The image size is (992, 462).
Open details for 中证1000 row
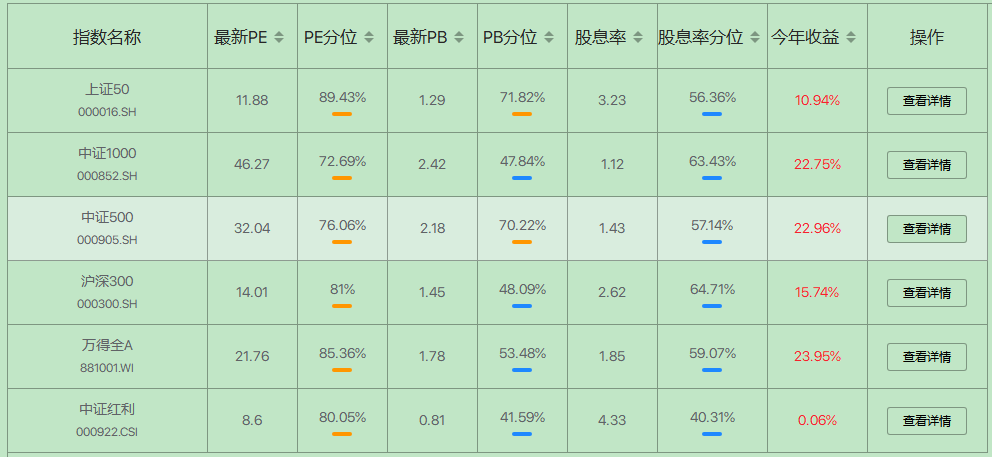pyautogui.click(x=926, y=165)
